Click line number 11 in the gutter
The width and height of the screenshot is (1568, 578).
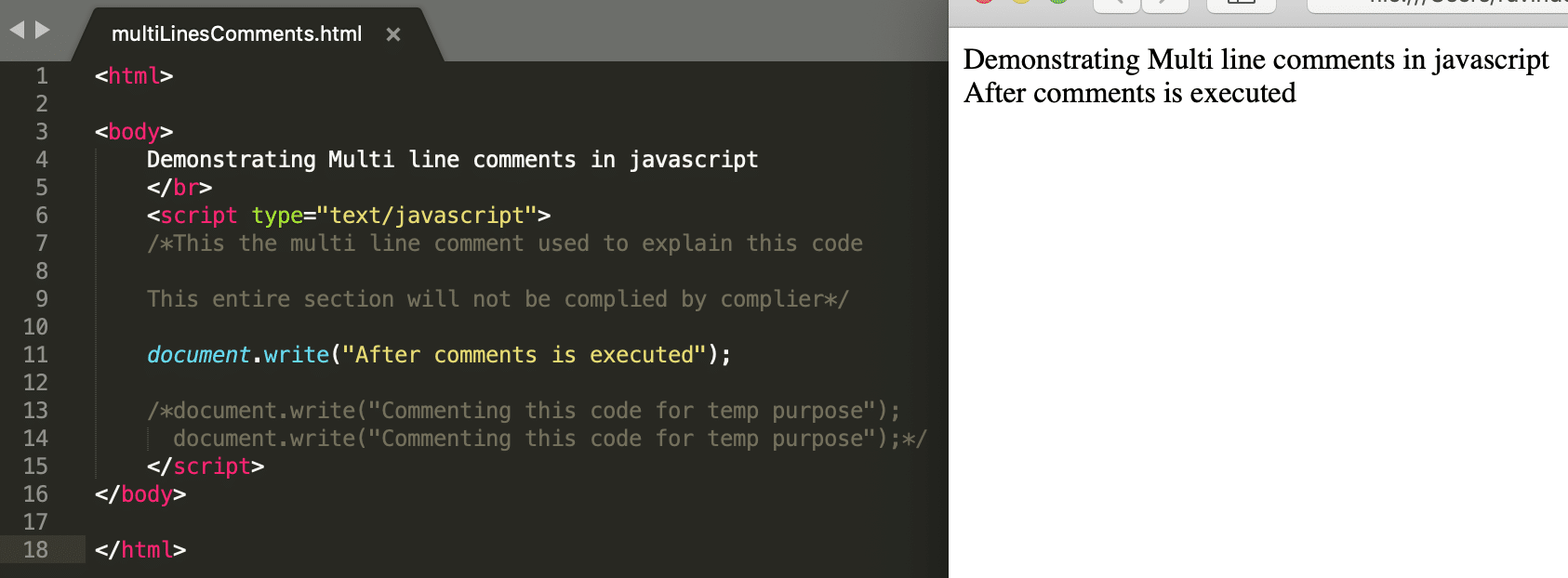[x=35, y=355]
